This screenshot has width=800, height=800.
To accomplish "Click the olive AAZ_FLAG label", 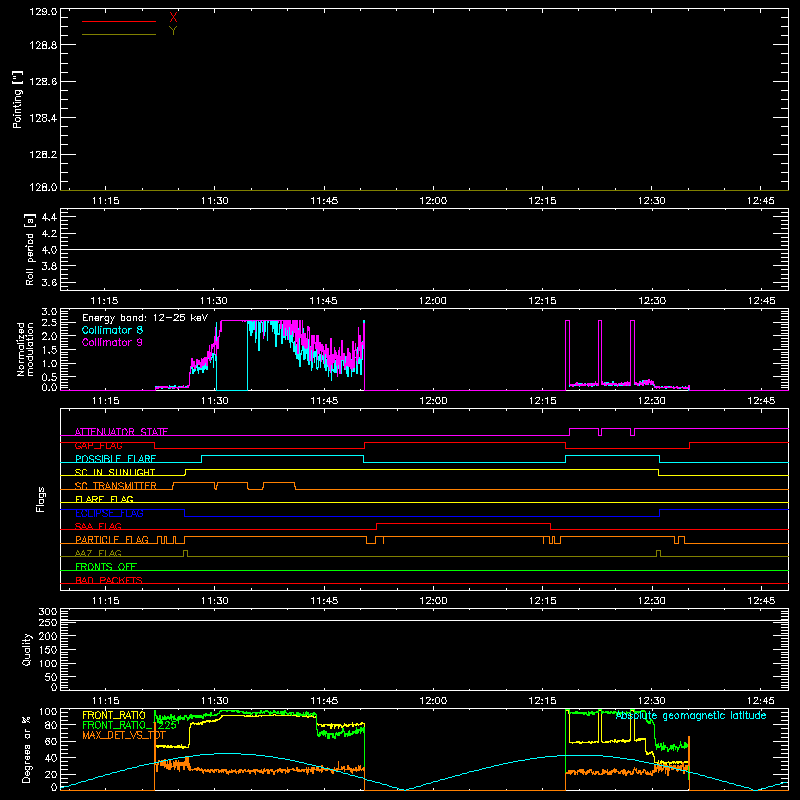I will coord(98,554).
